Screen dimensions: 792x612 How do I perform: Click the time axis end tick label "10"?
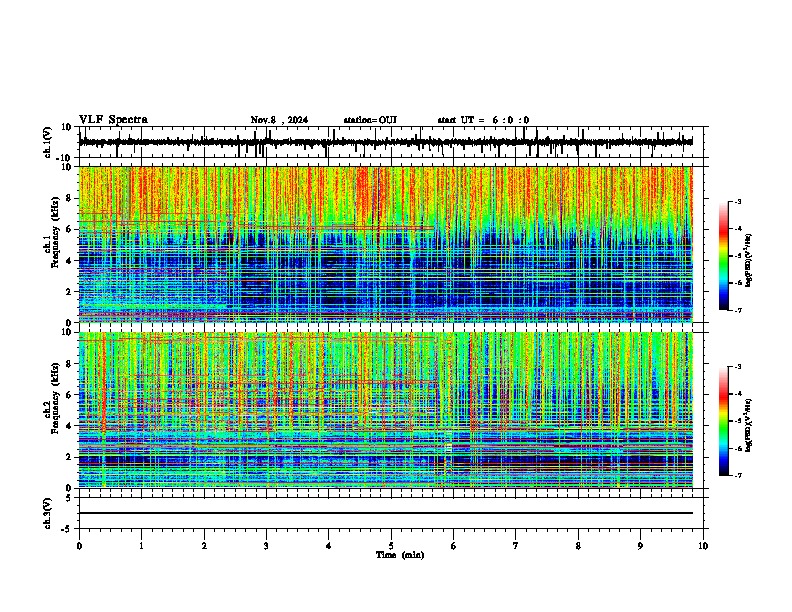click(703, 546)
